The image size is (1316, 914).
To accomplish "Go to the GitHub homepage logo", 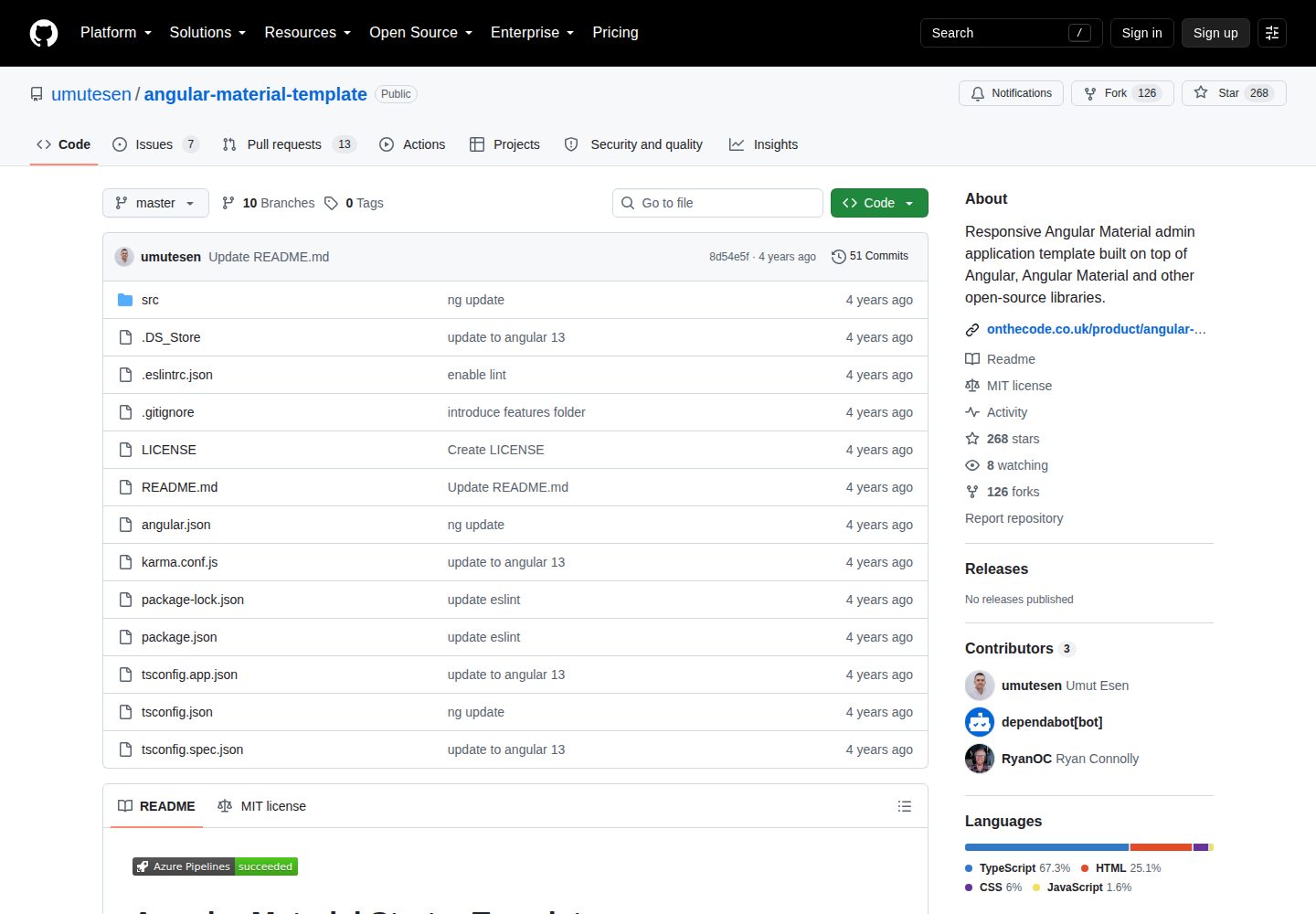I will [44, 33].
